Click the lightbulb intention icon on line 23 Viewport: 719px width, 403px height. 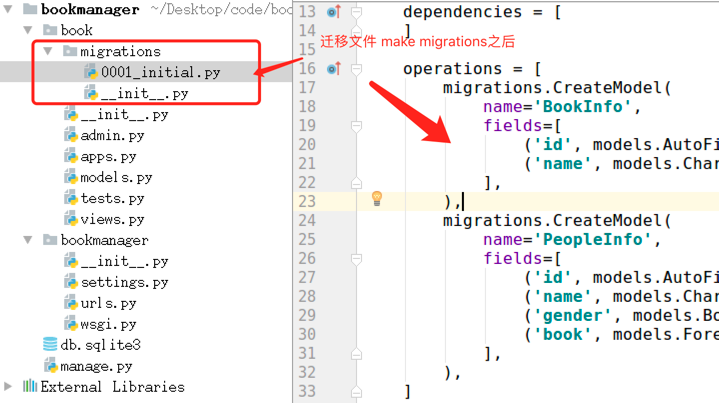[377, 199]
